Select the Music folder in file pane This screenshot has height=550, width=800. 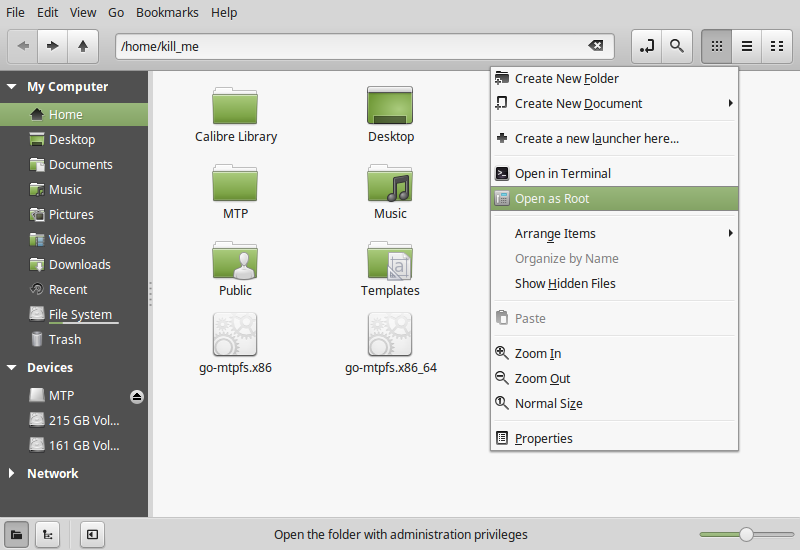pyautogui.click(x=390, y=192)
